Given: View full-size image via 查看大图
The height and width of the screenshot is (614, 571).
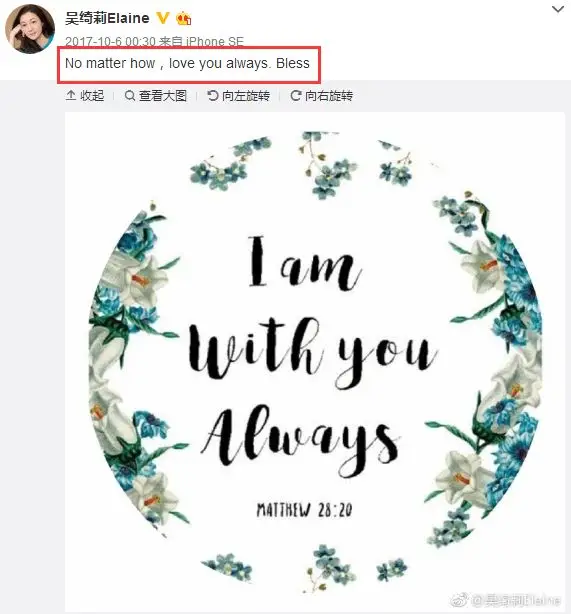Looking at the screenshot, I should tap(155, 96).
